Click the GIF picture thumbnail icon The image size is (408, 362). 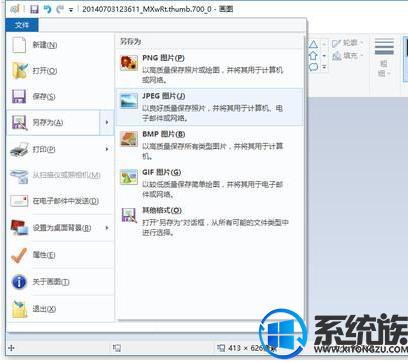[x=129, y=177]
